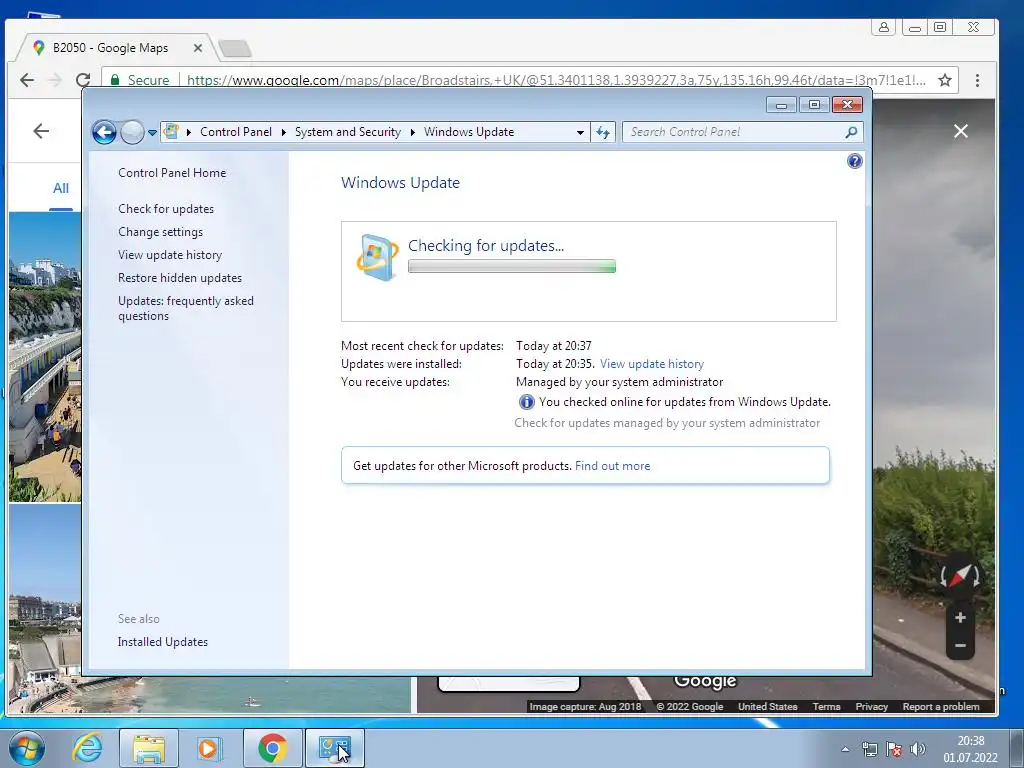
Task: Open the top beach photo thumbnail
Action: pyautogui.click(x=45, y=357)
